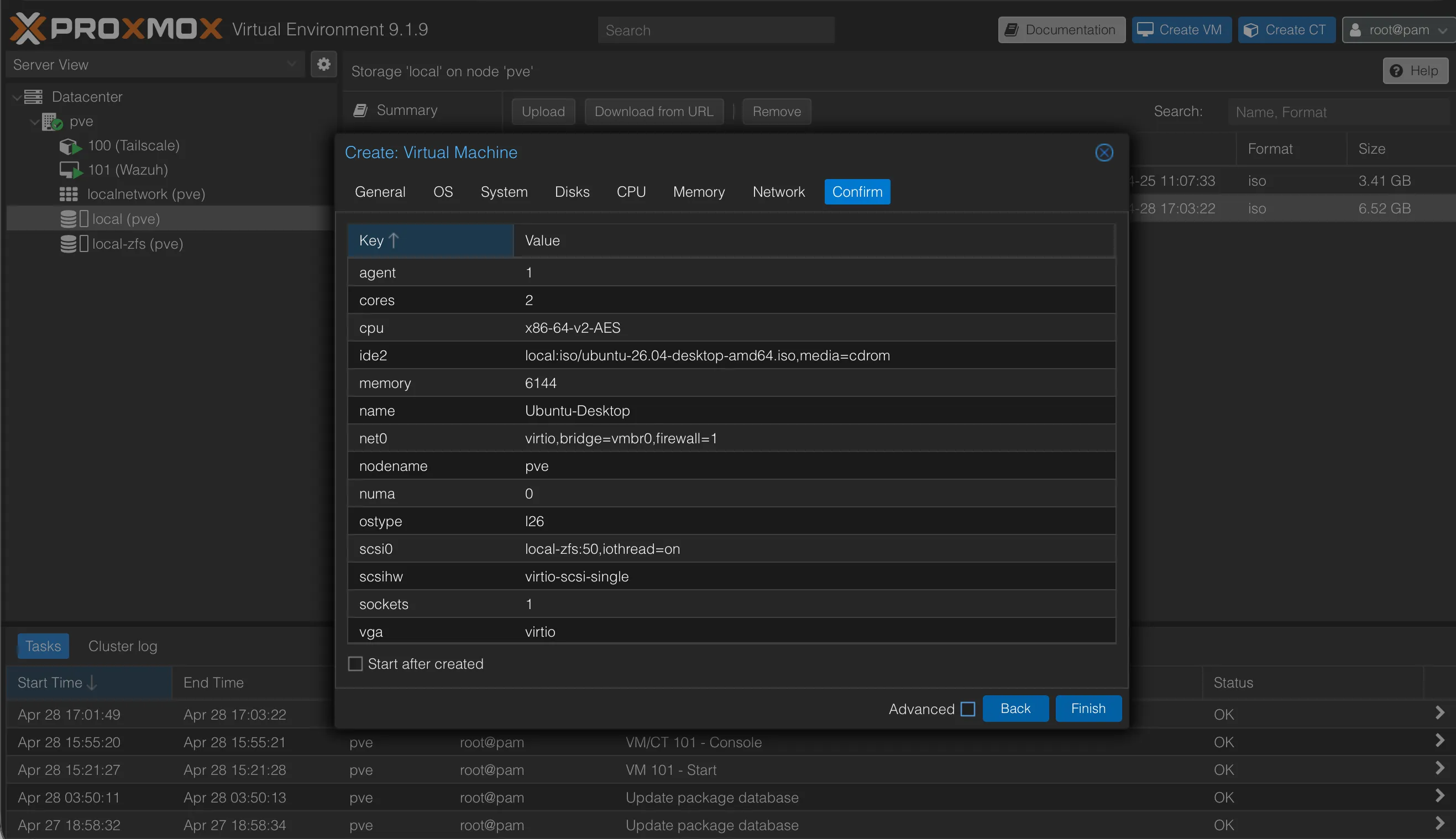Enable Start after created checkbox
The image size is (1456, 839).
pyautogui.click(x=355, y=664)
